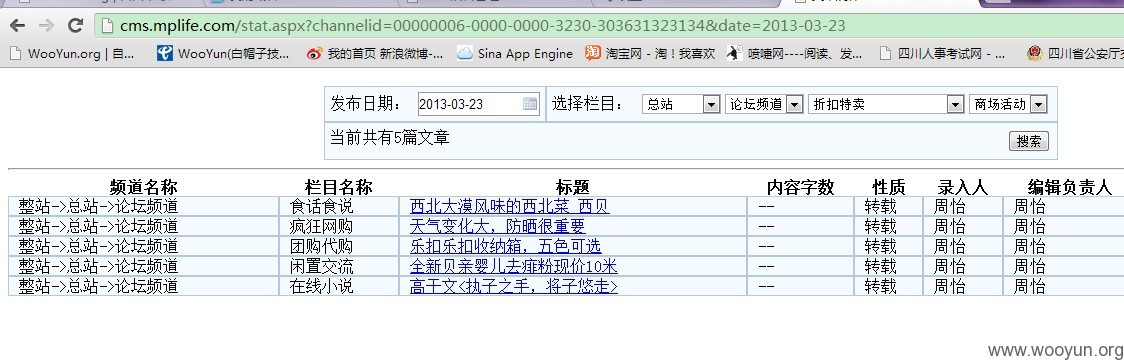Expand the 商场活动 dropdown
Viewport: 1124px width, 360px height.
[x=1008, y=104]
